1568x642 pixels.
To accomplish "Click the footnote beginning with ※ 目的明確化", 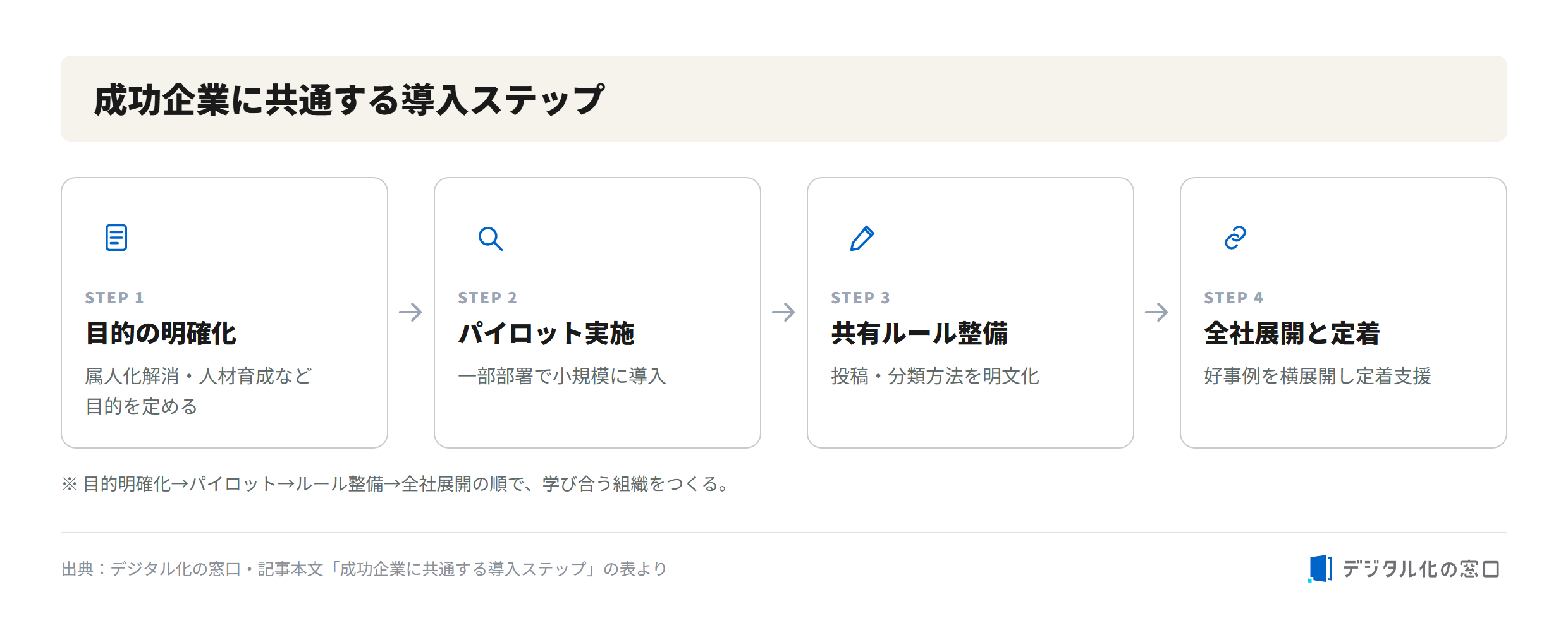I will tap(396, 484).
